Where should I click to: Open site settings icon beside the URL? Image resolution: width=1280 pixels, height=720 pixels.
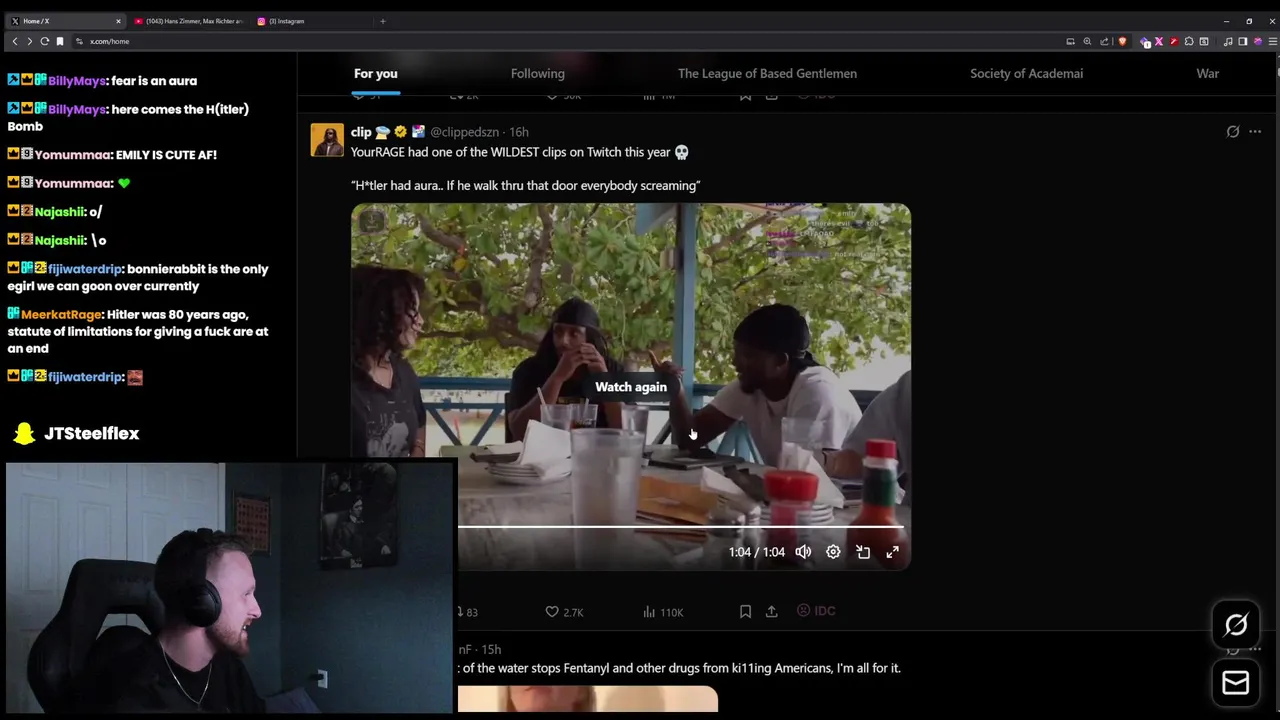pyautogui.click(x=79, y=41)
